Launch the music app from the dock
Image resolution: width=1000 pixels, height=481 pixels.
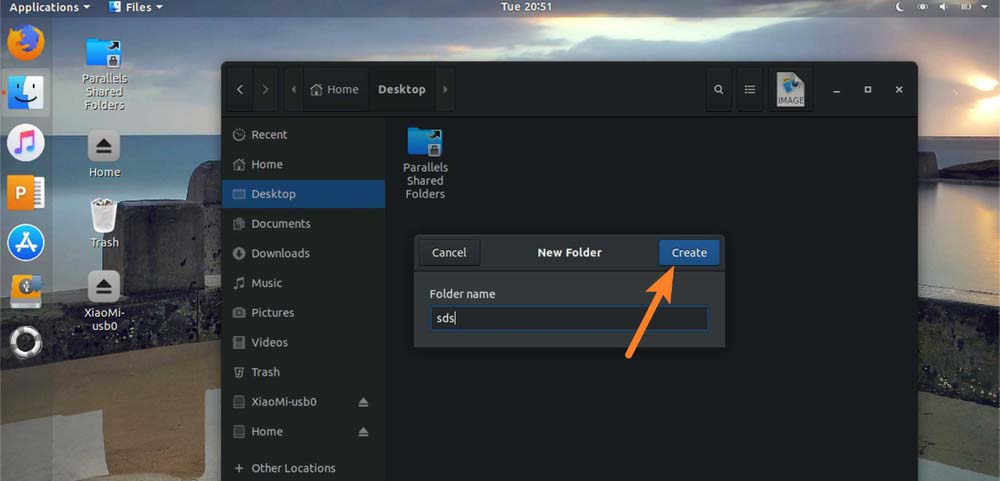pyautogui.click(x=26, y=143)
